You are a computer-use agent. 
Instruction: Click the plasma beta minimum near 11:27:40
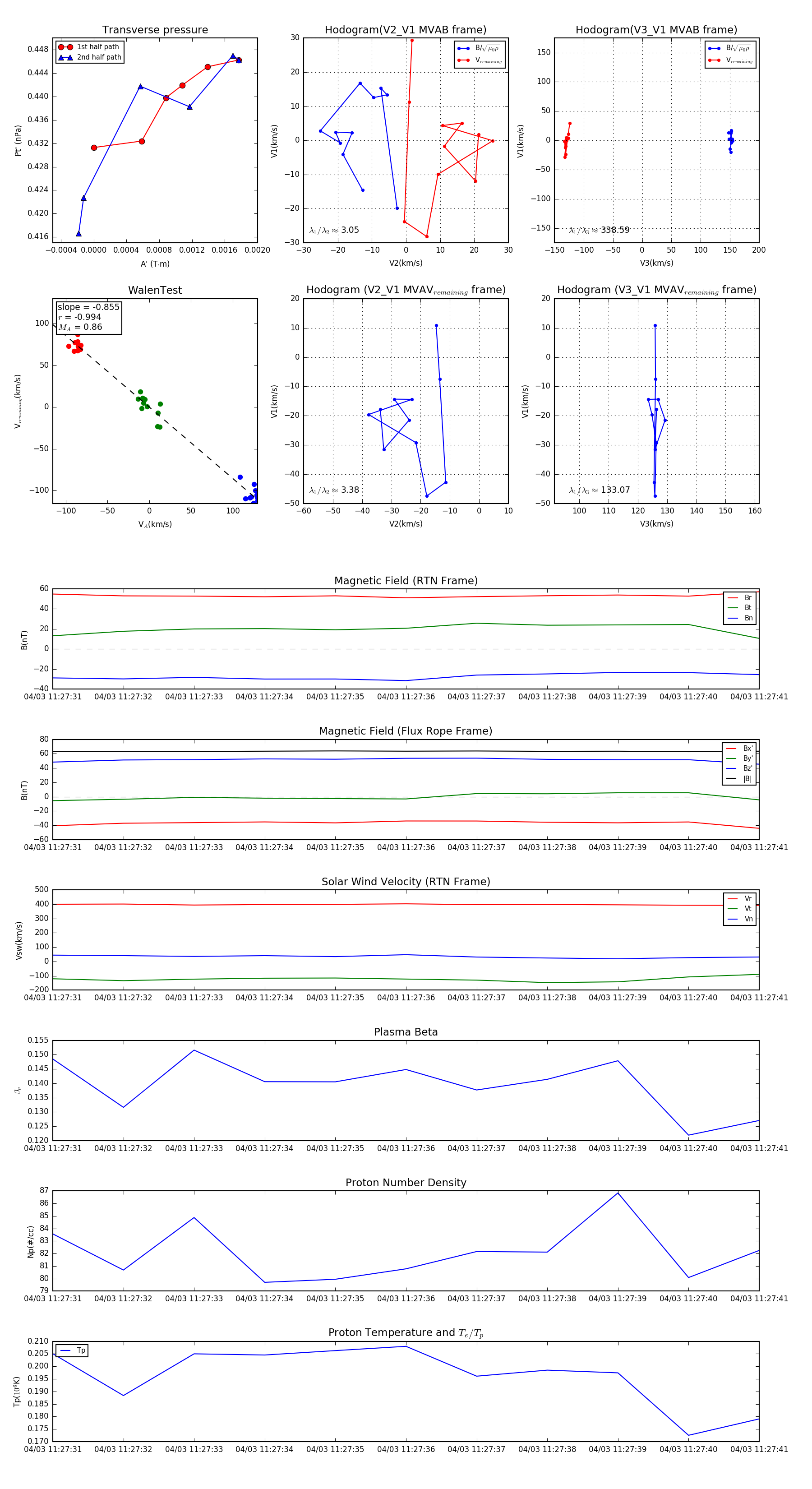pos(688,1135)
